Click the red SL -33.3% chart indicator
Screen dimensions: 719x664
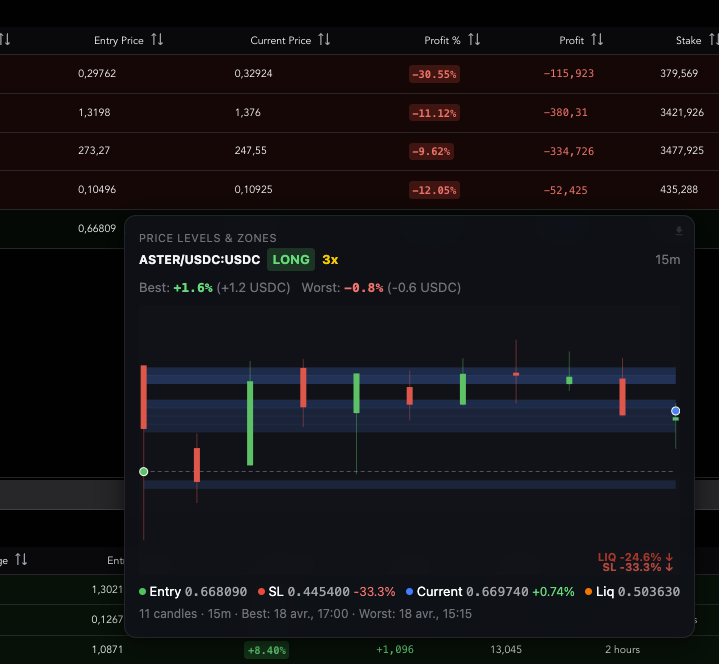pos(638,567)
